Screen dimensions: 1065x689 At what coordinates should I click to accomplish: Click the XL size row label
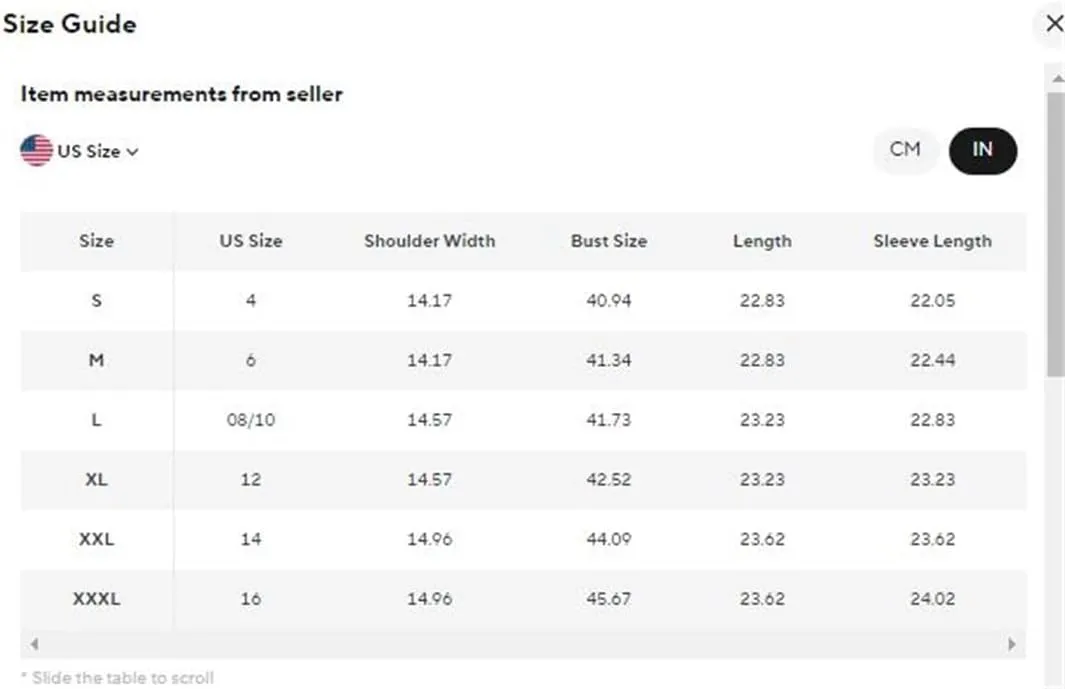coord(96,479)
